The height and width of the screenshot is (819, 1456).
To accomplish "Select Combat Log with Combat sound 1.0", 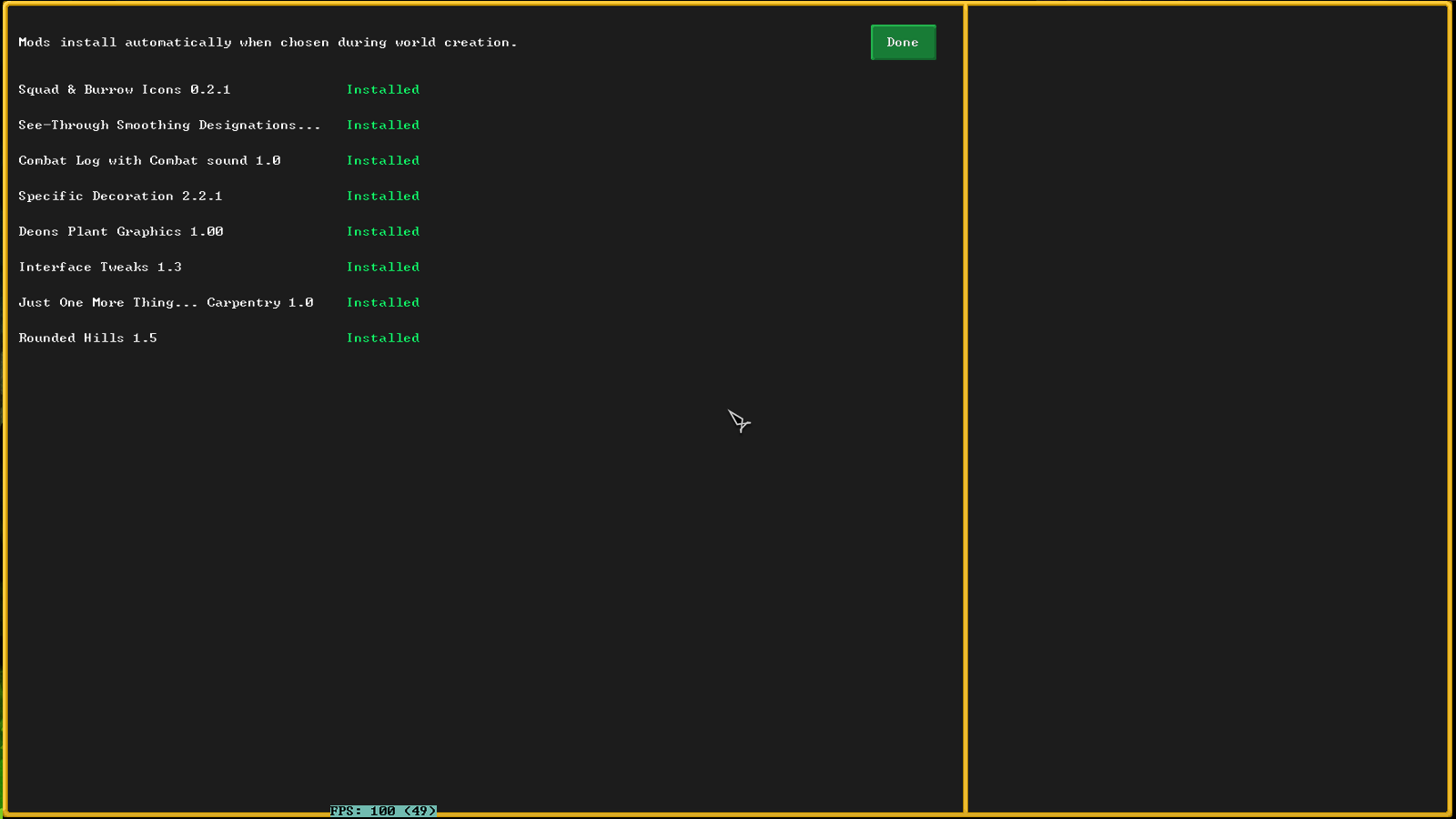I will (x=149, y=160).
